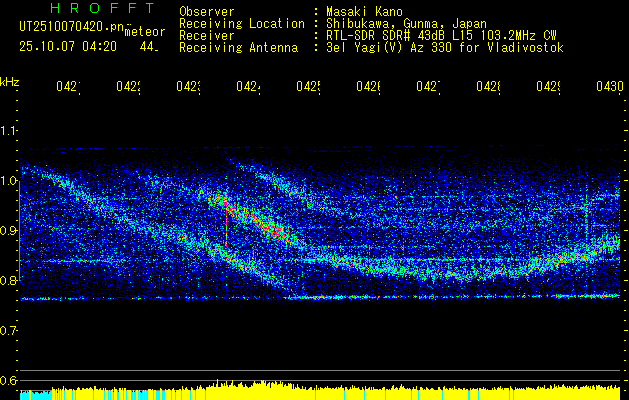Click the yellow signal-level bar at the bottom
Viewport: 629px width, 400px height.
point(336,393)
